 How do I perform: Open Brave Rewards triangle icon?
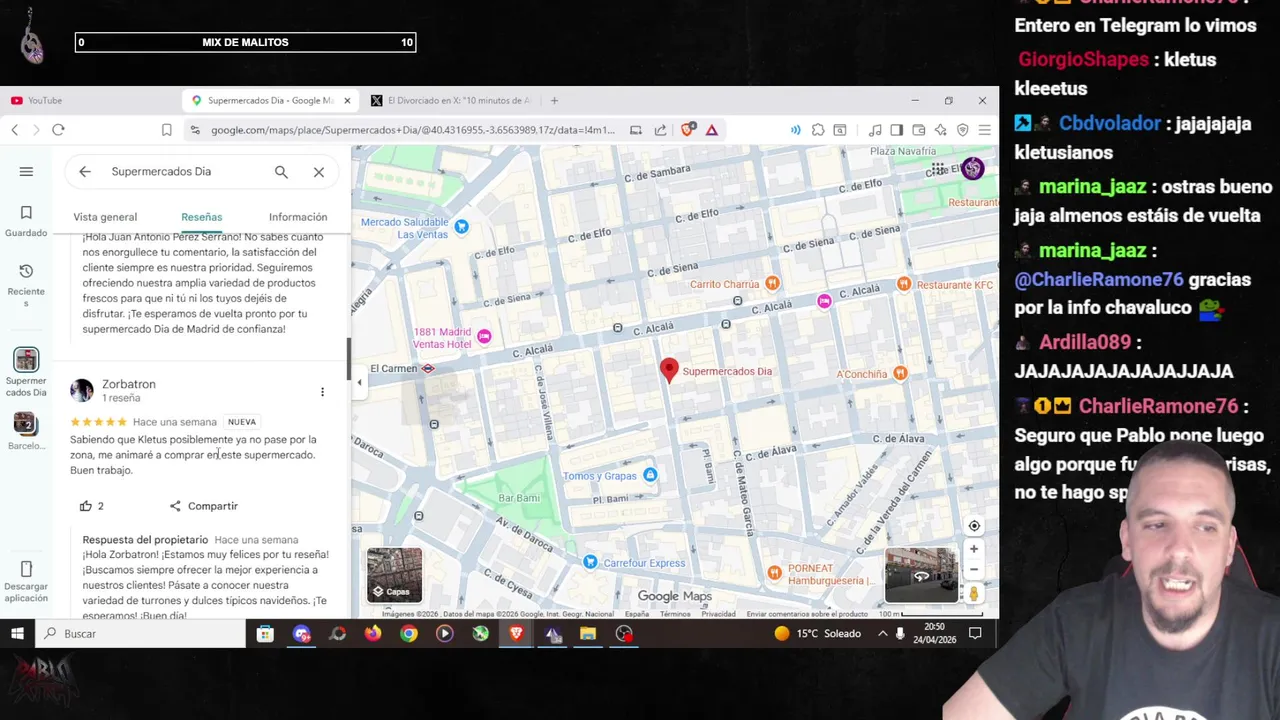tap(711, 130)
